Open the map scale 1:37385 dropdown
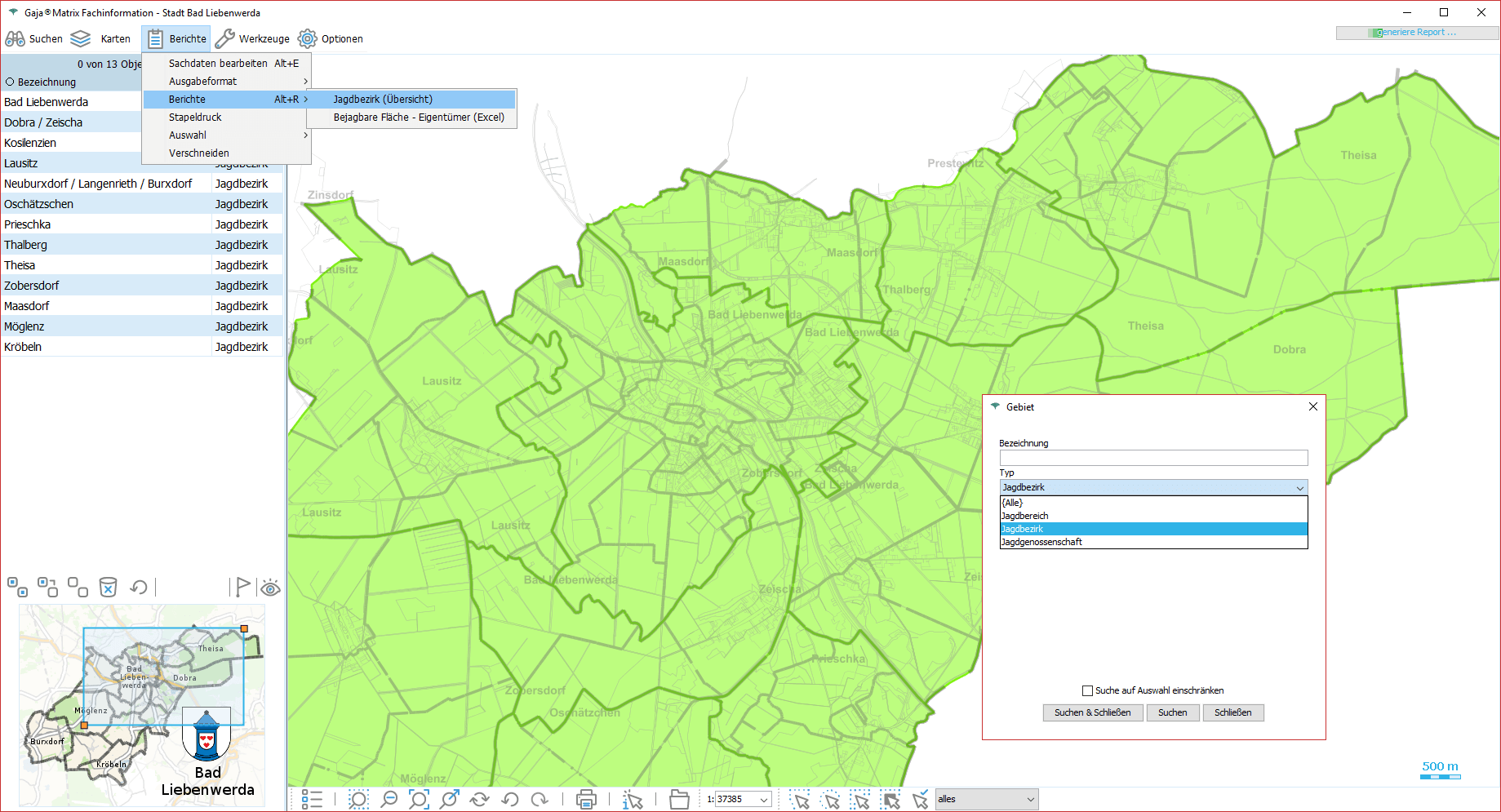The image size is (1501, 812). (764, 800)
